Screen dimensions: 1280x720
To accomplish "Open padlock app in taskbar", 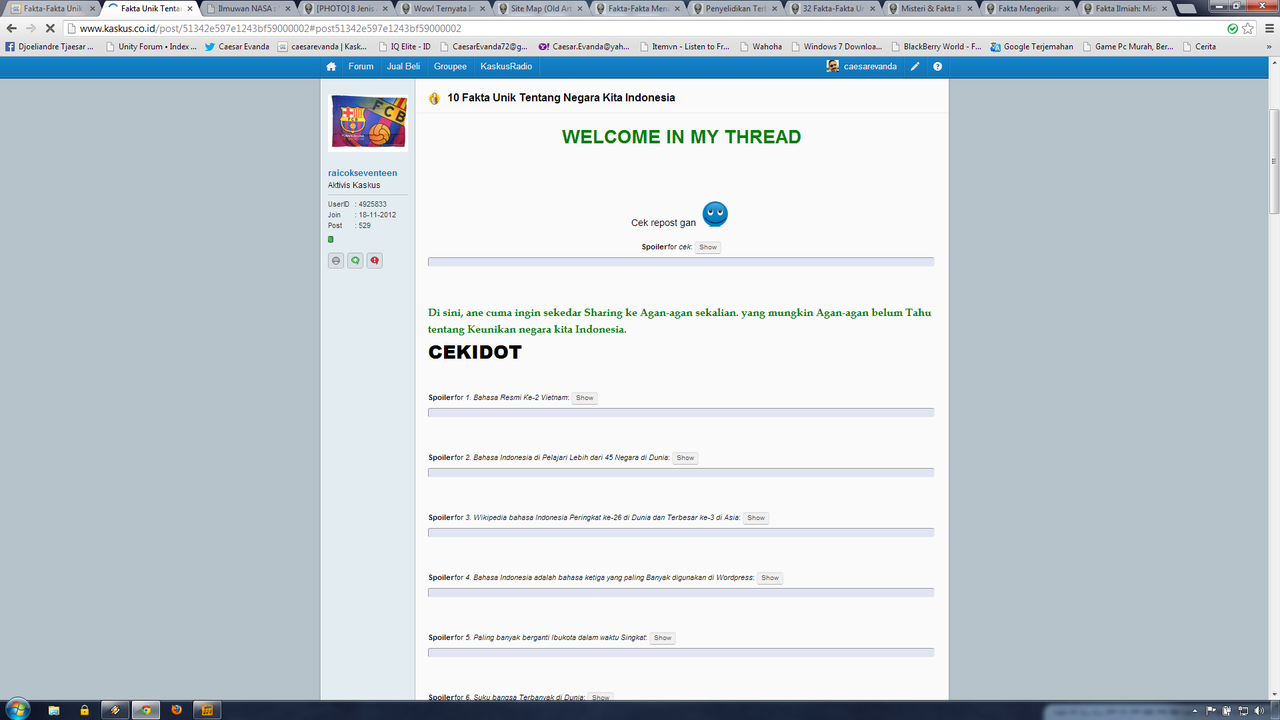I will [x=85, y=710].
